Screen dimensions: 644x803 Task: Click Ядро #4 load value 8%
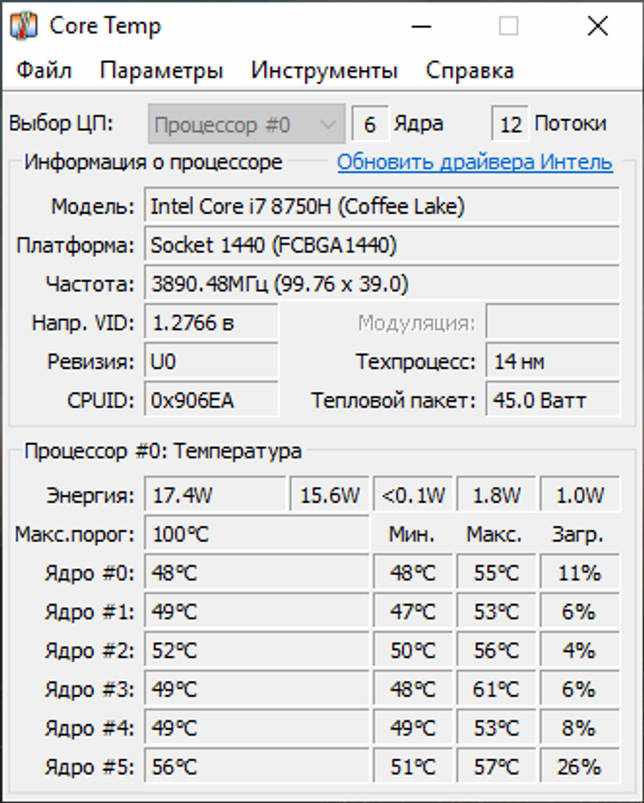tap(579, 728)
